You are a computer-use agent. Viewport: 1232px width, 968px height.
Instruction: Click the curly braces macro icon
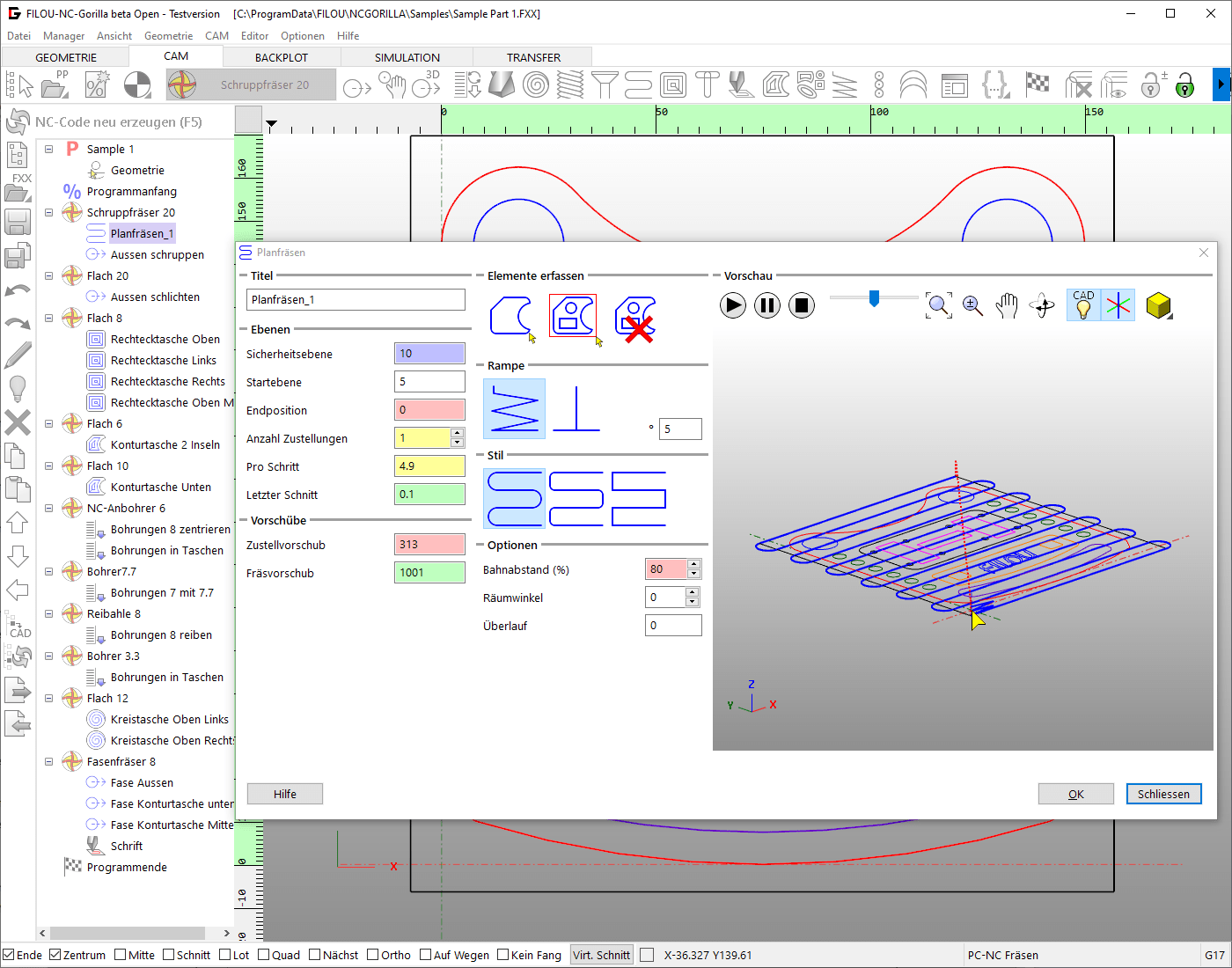(995, 85)
